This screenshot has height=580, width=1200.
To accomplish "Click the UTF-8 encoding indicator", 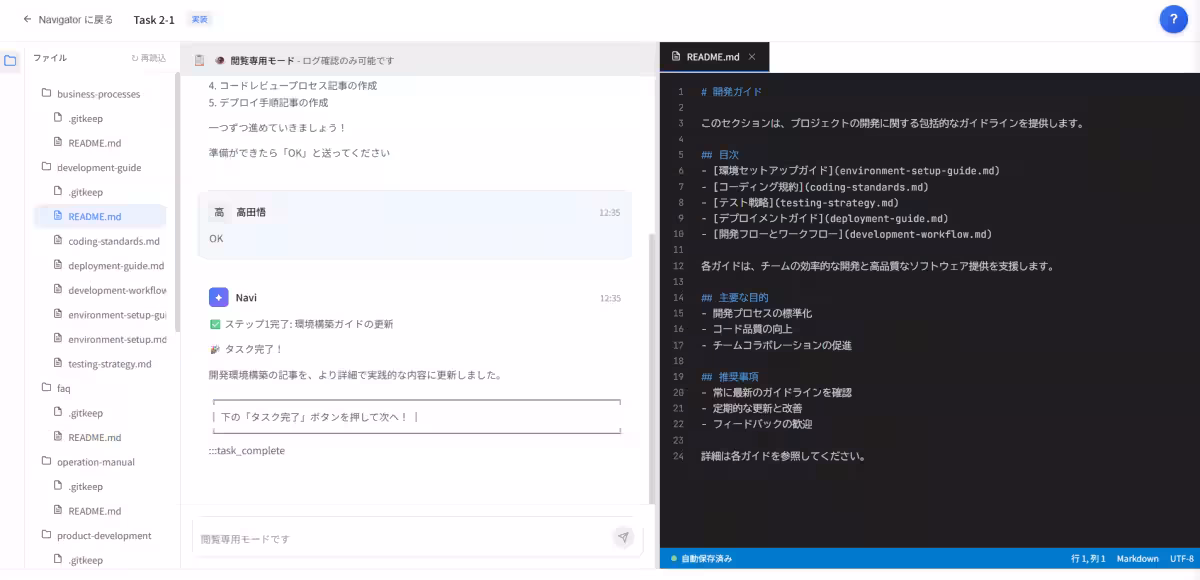I will click(1180, 559).
